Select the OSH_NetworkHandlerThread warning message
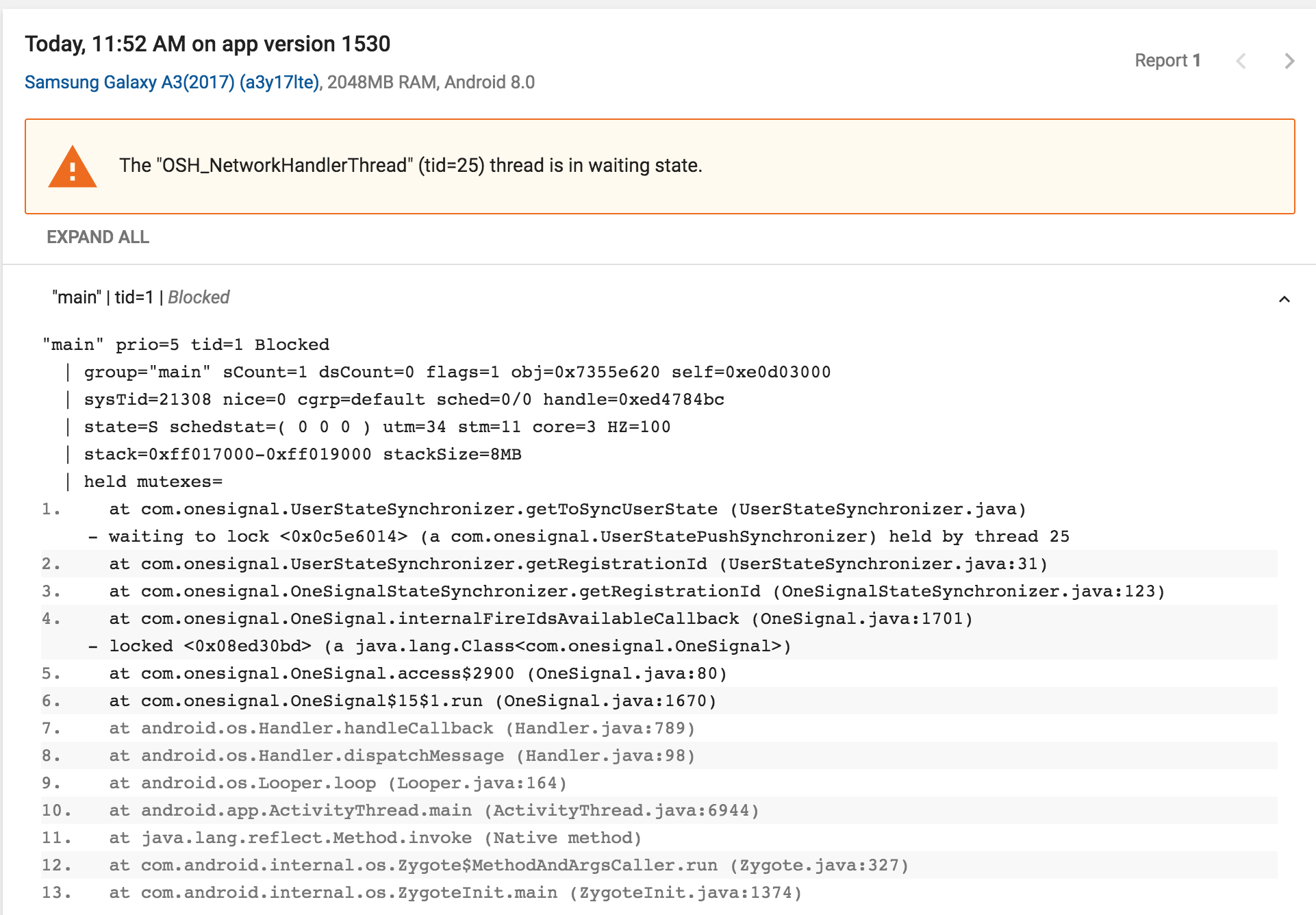 click(x=410, y=165)
